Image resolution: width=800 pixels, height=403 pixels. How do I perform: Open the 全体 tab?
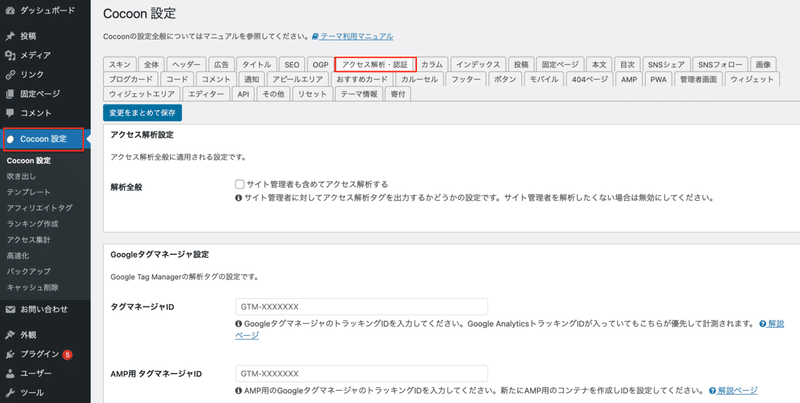coord(152,65)
